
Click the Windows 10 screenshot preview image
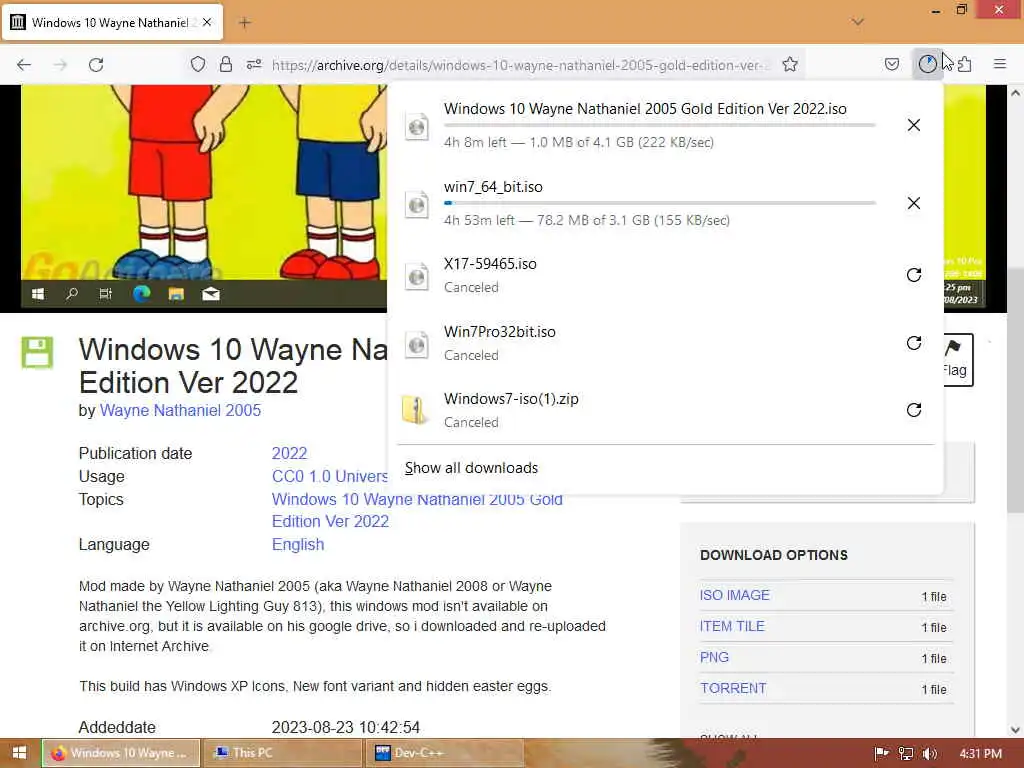pos(204,198)
